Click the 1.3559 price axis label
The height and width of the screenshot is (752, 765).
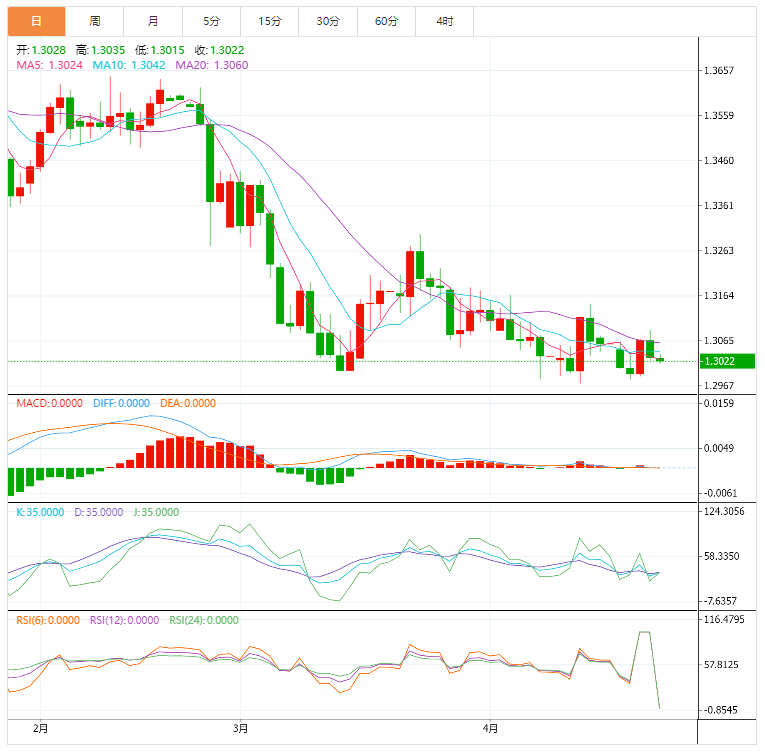tap(719, 116)
